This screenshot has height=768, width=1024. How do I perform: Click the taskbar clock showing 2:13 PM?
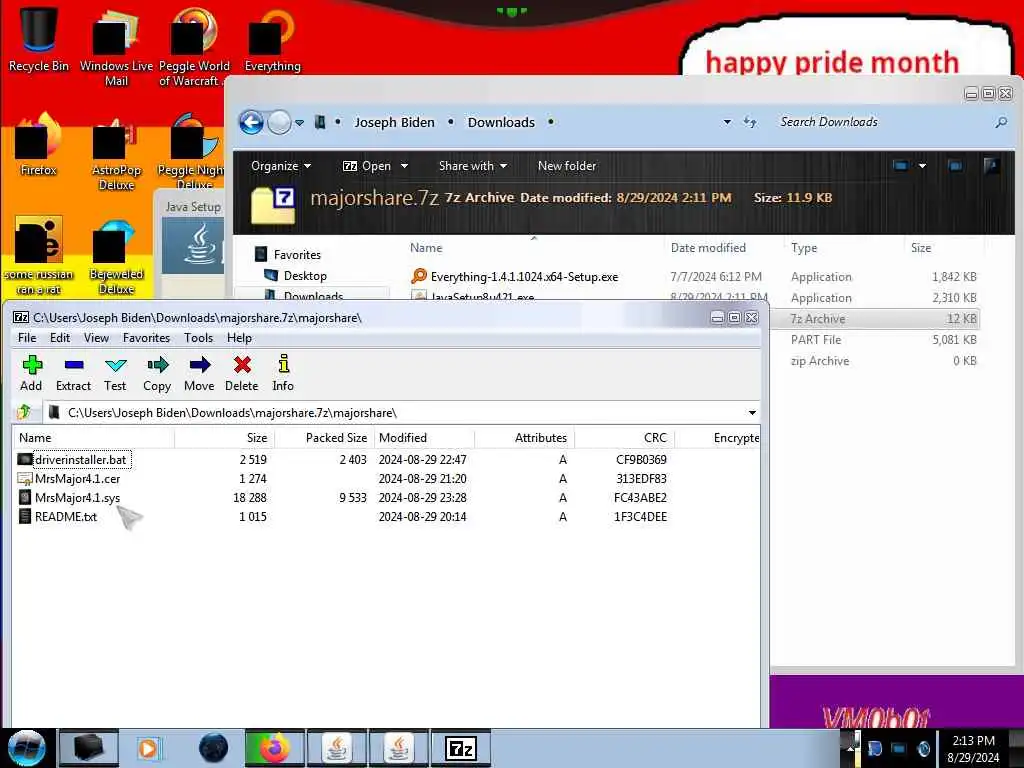(973, 748)
